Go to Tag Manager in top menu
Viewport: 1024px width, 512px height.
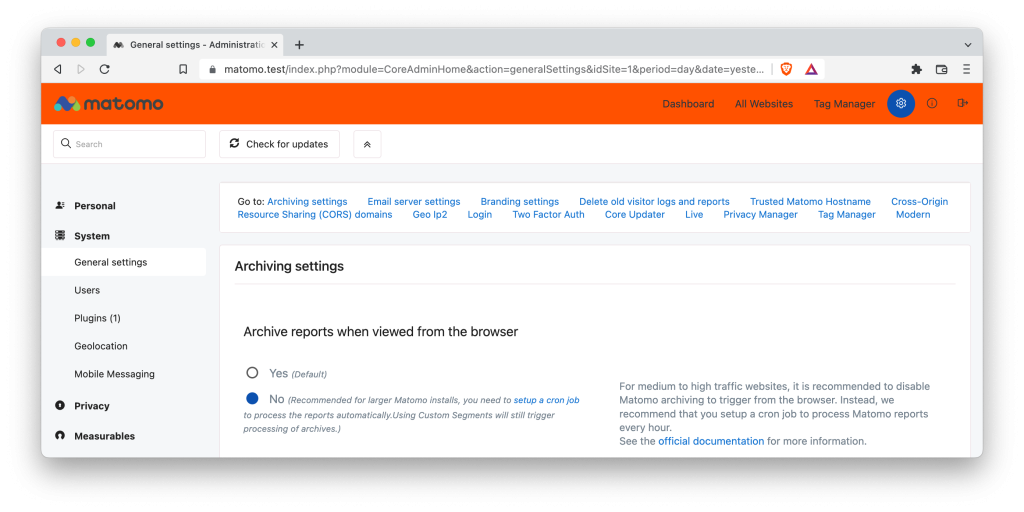[844, 104]
